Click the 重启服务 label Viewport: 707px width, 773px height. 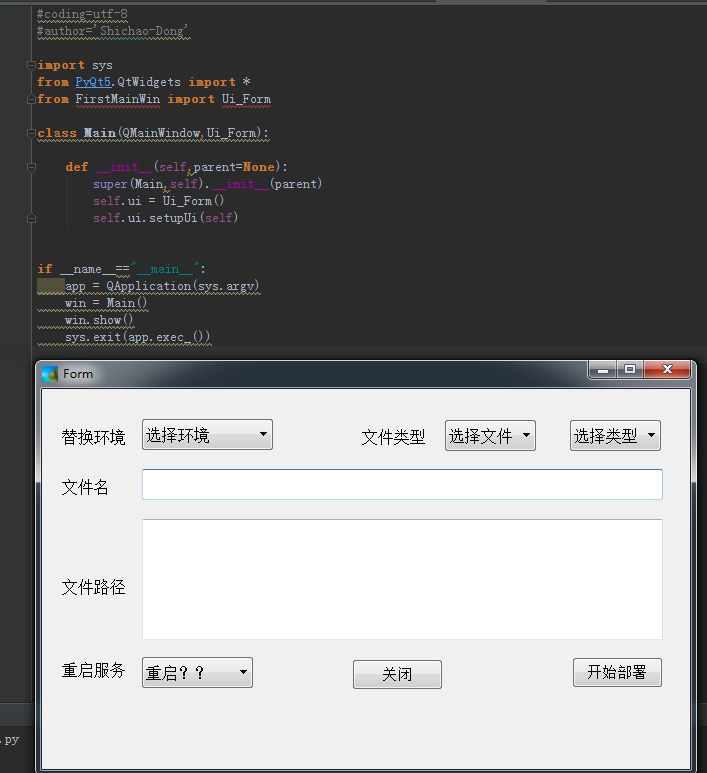pos(94,670)
